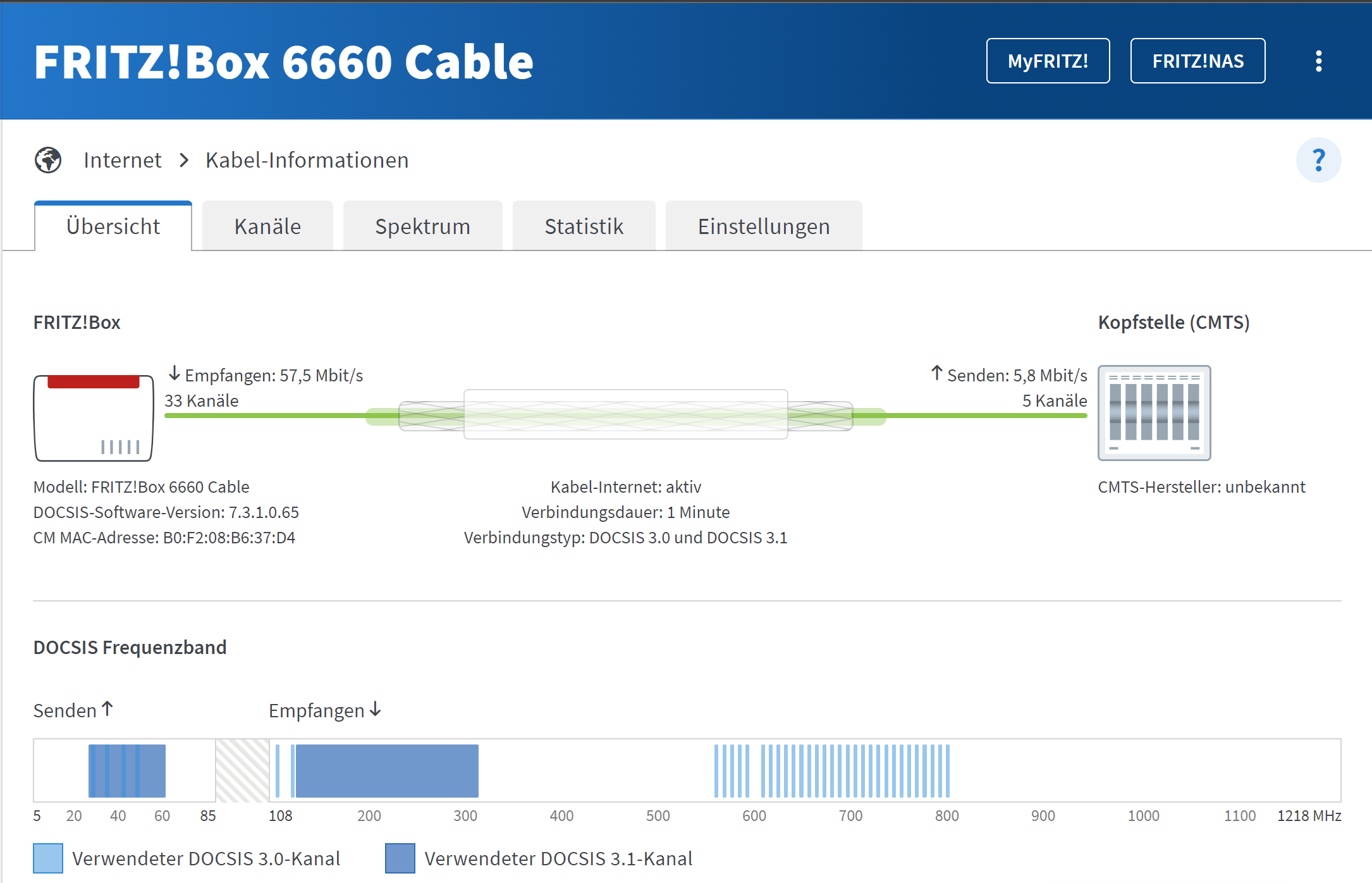Open the help question mark icon
Screen dimensions: 1372x883
click(x=1318, y=160)
